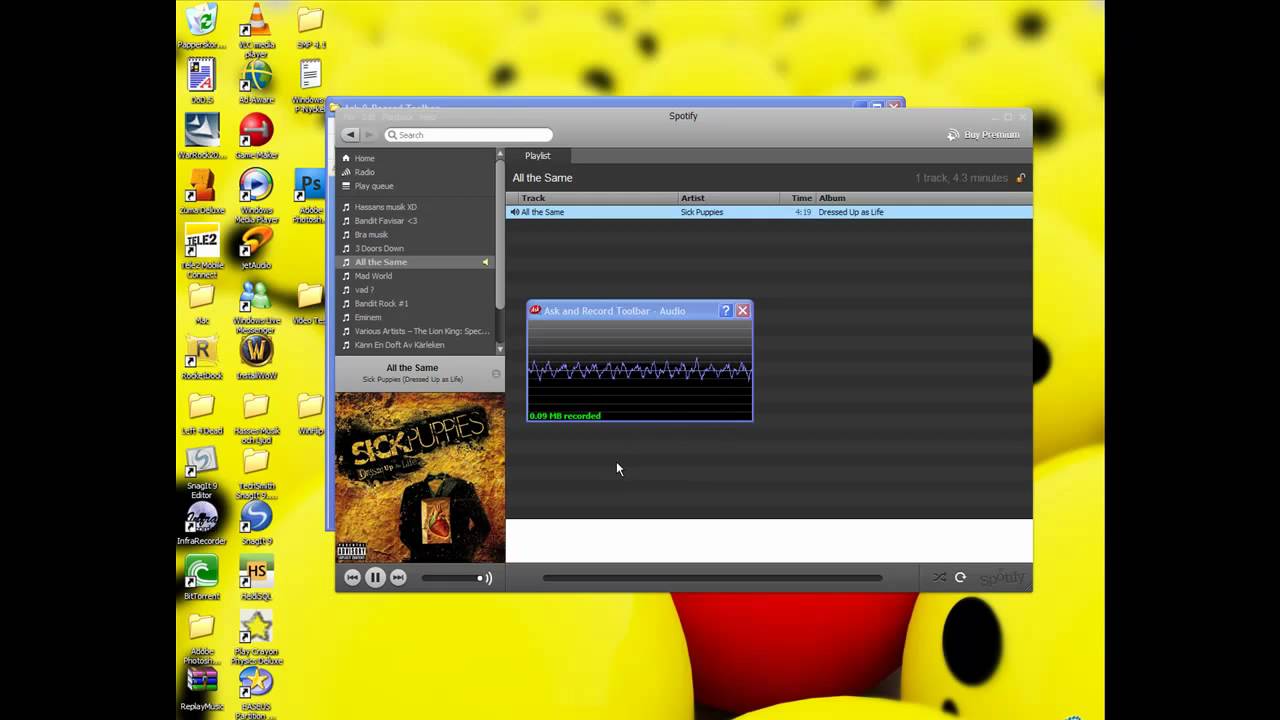Launch the Game Maker shortcut

[x=256, y=135]
